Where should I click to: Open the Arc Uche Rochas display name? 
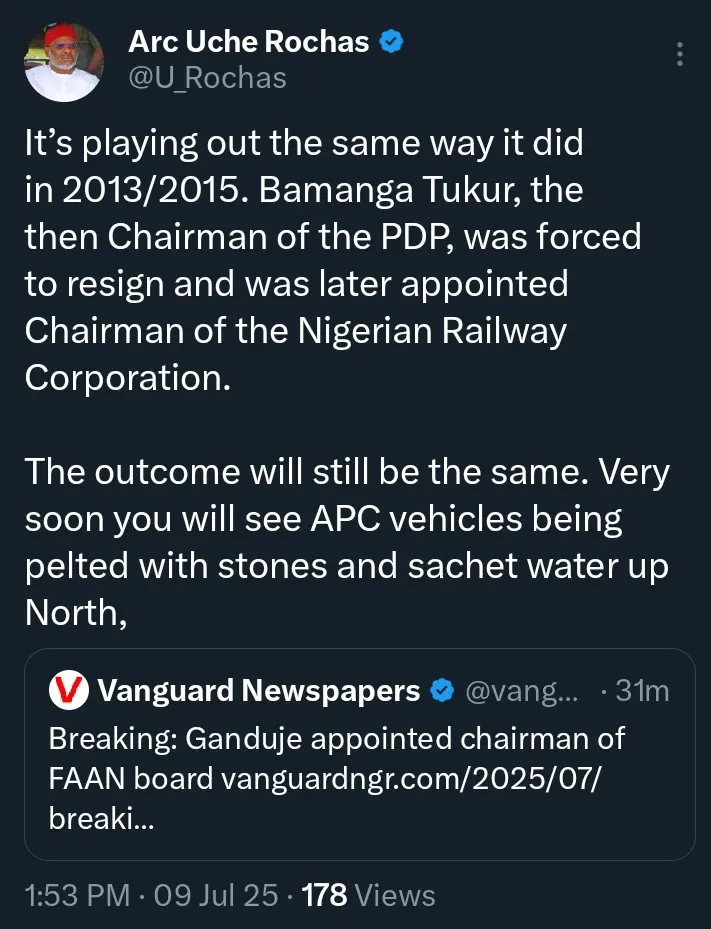[x=249, y=42]
